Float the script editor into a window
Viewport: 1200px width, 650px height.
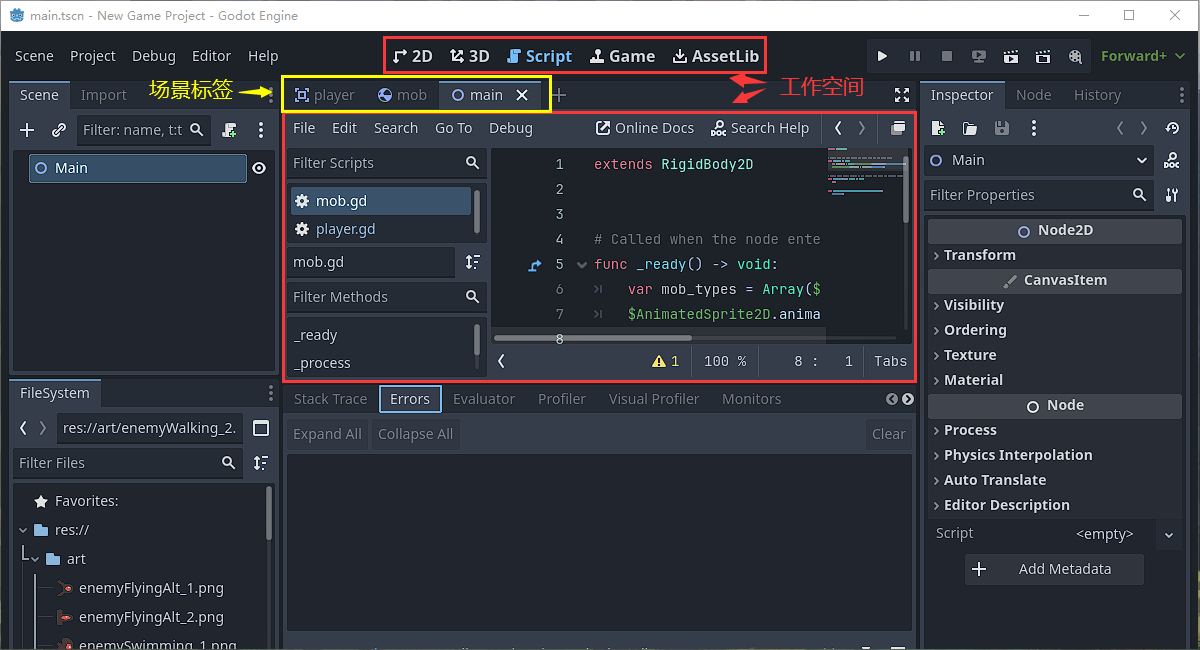point(897,128)
